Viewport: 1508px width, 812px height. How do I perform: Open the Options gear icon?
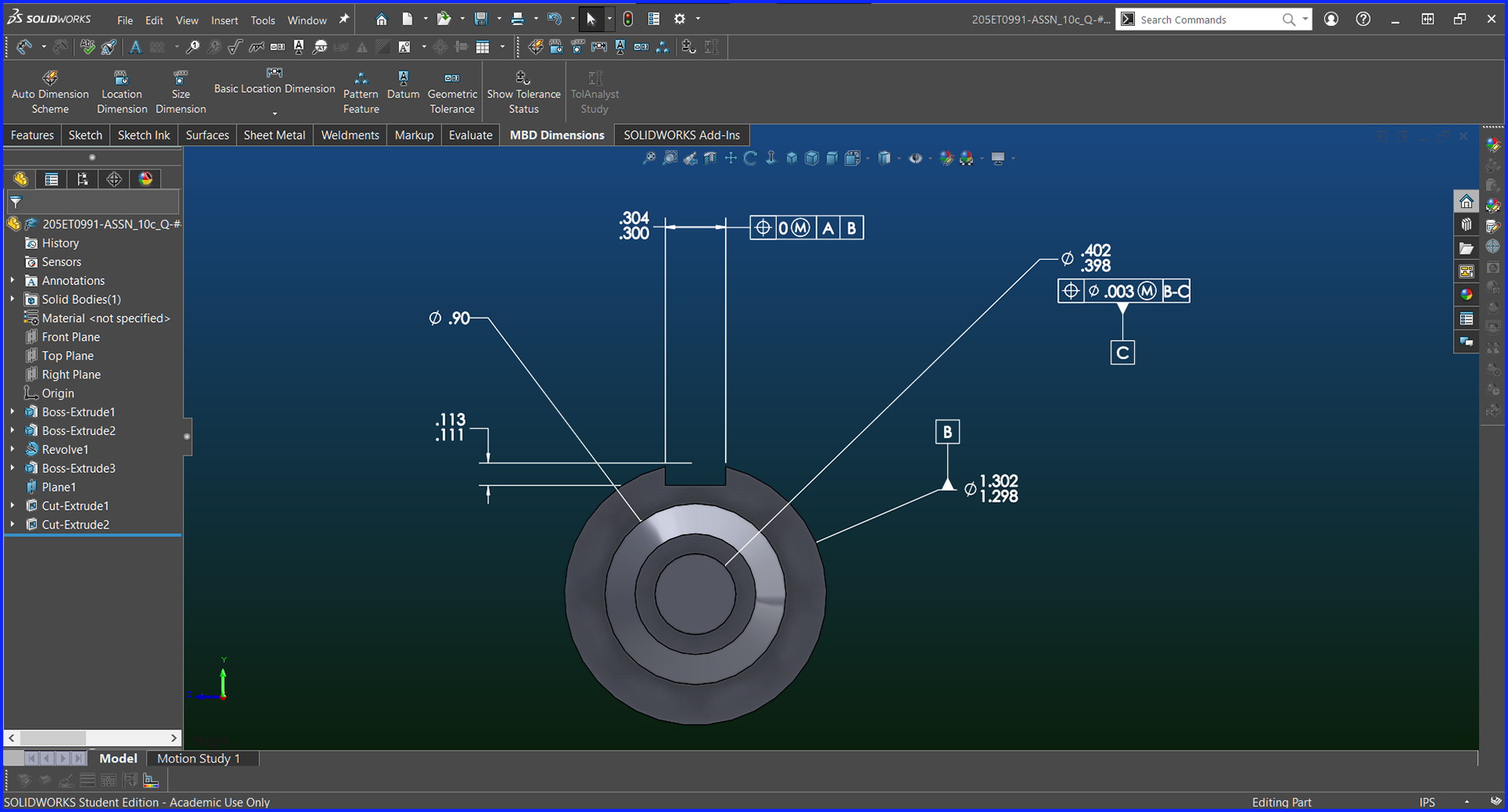point(680,19)
